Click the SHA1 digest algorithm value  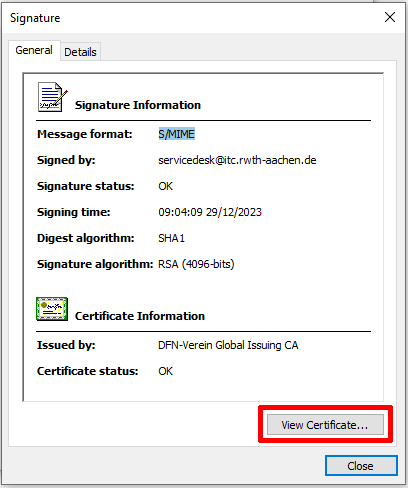[x=171, y=238]
